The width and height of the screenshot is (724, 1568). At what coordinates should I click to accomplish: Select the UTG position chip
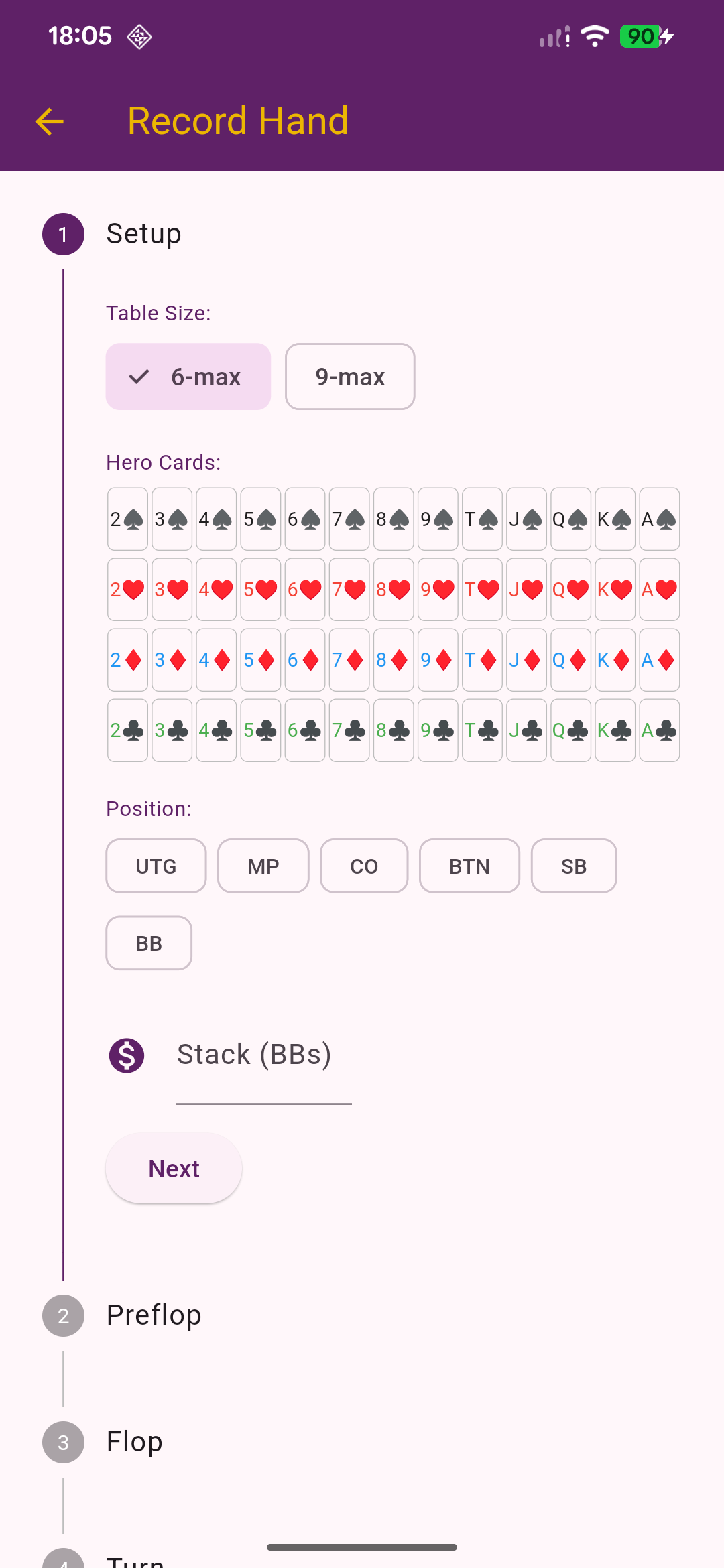(x=156, y=866)
